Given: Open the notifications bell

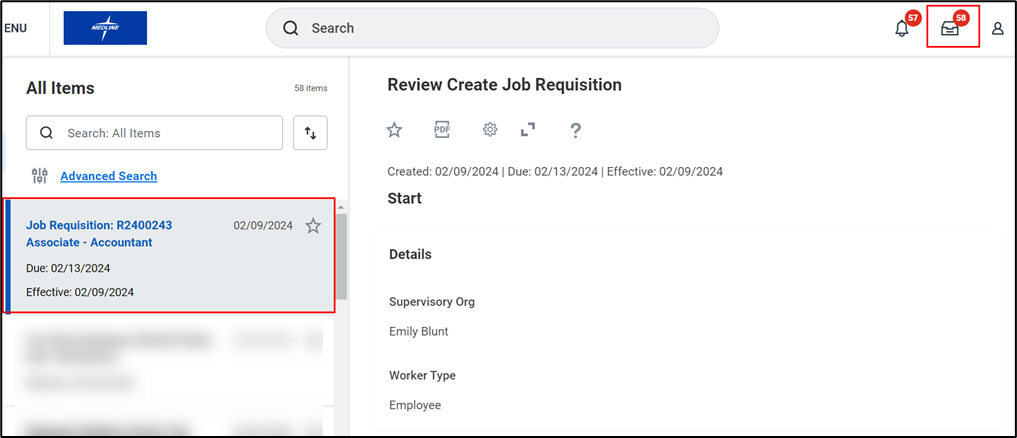Looking at the screenshot, I should click(902, 29).
